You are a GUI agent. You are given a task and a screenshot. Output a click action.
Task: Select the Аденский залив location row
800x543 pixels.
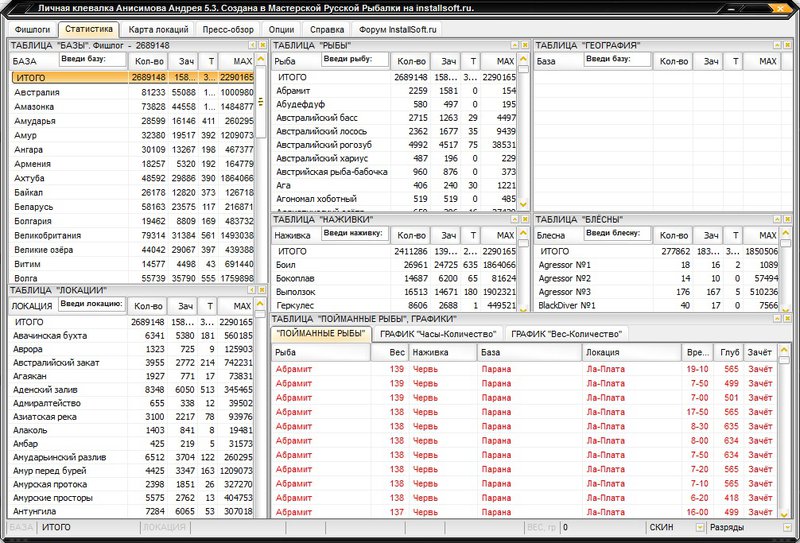(132, 390)
